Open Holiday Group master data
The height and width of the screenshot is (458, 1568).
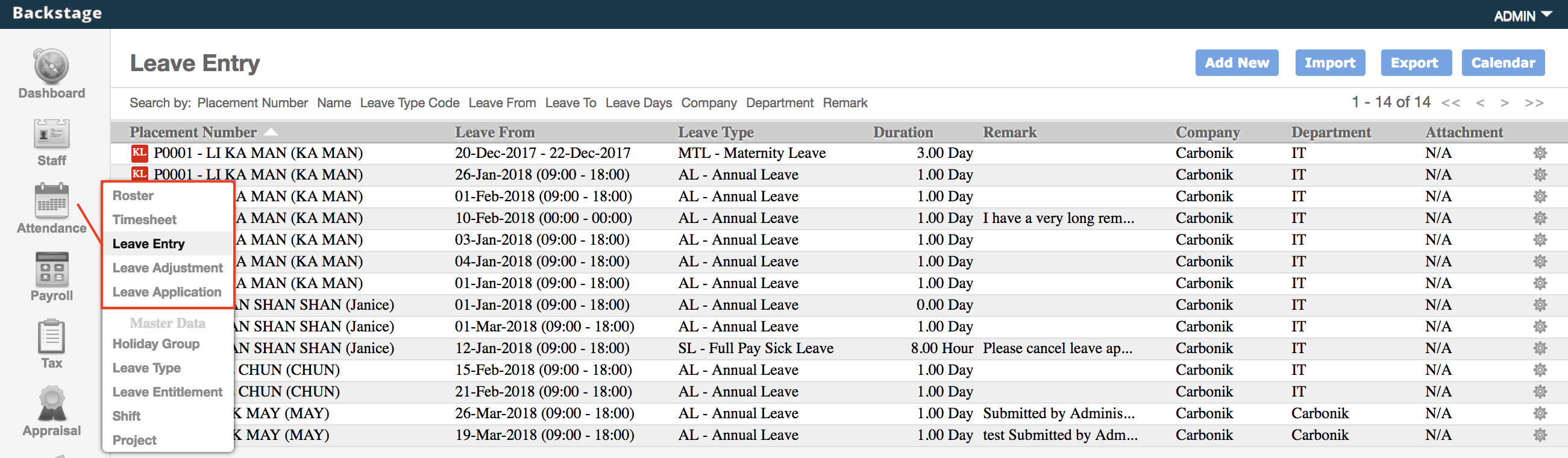[156, 343]
